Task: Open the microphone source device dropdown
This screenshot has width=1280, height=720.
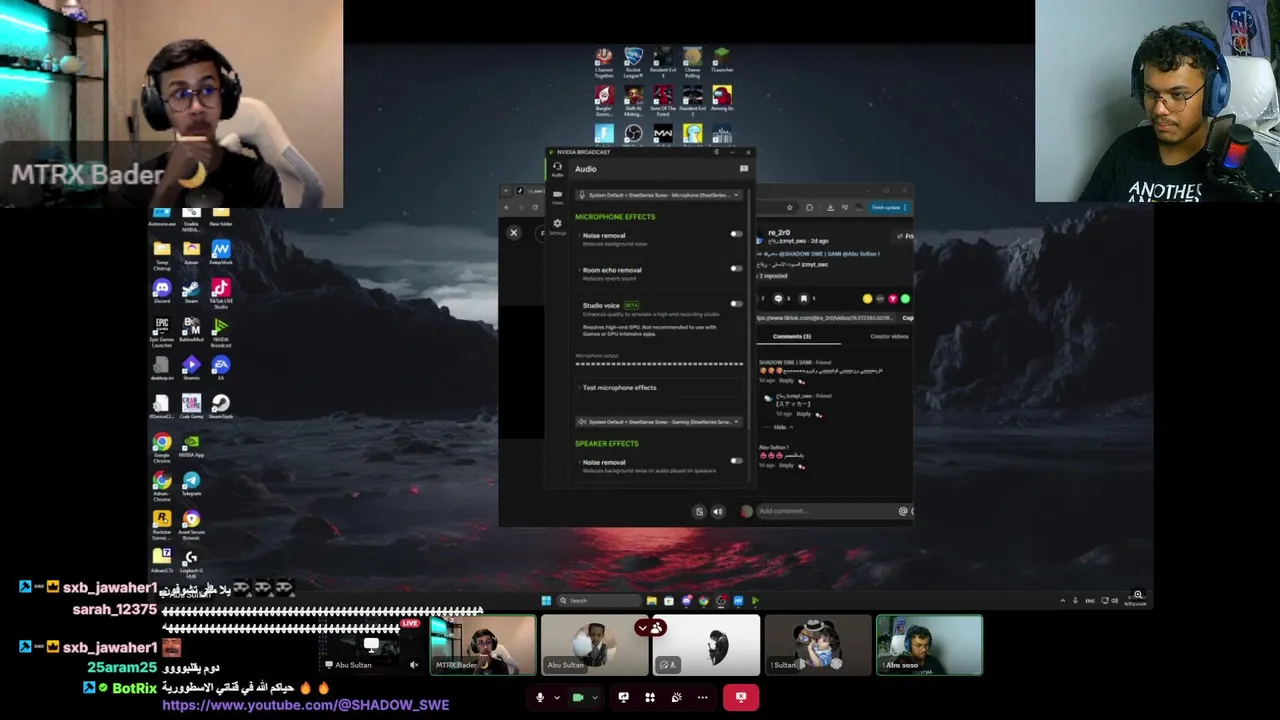Action: [x=659, y=195]
